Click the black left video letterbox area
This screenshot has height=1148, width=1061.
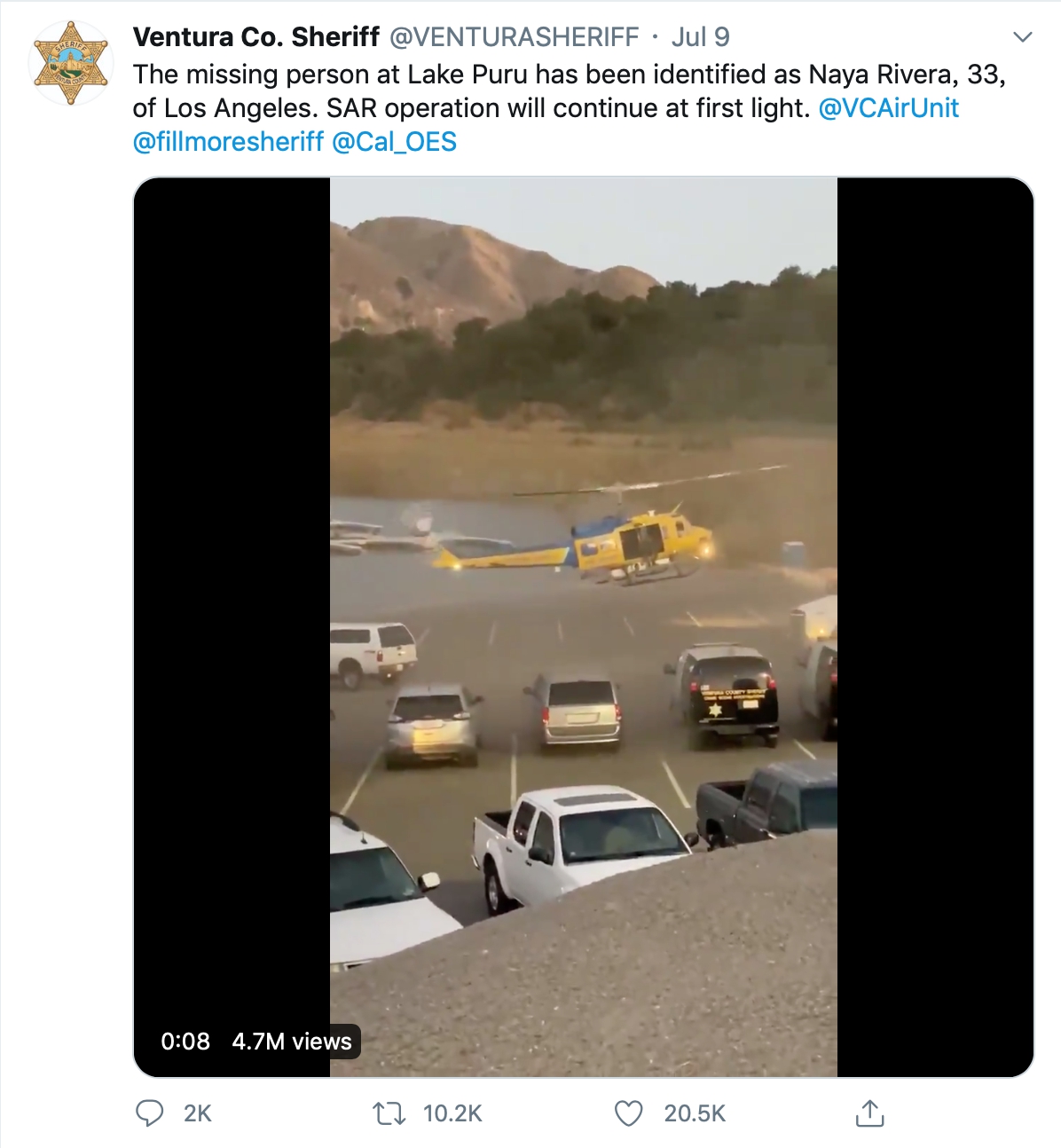(232, 586)
